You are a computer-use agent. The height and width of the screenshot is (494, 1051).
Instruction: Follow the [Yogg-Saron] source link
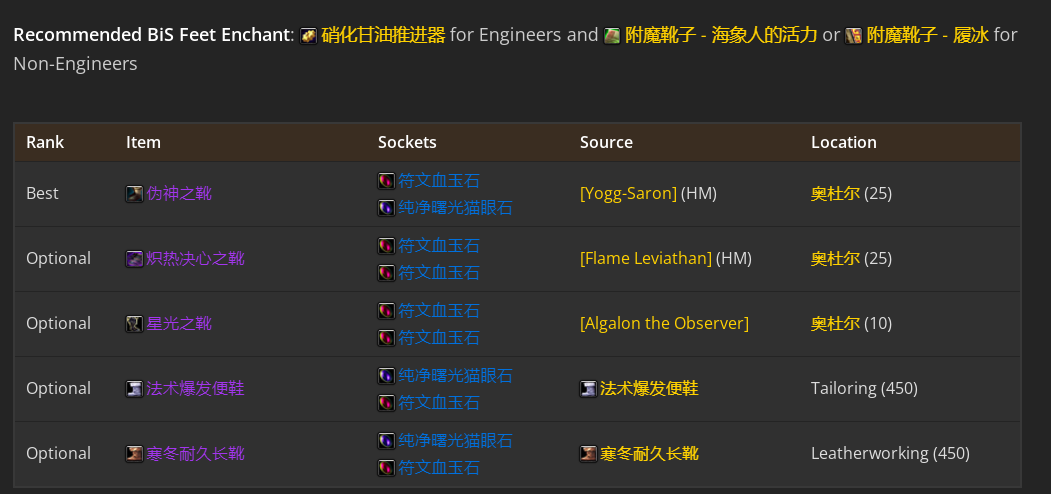629,194
